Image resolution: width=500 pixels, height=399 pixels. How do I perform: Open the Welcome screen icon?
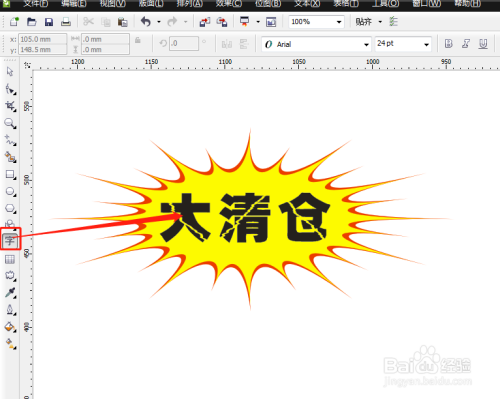271,22
